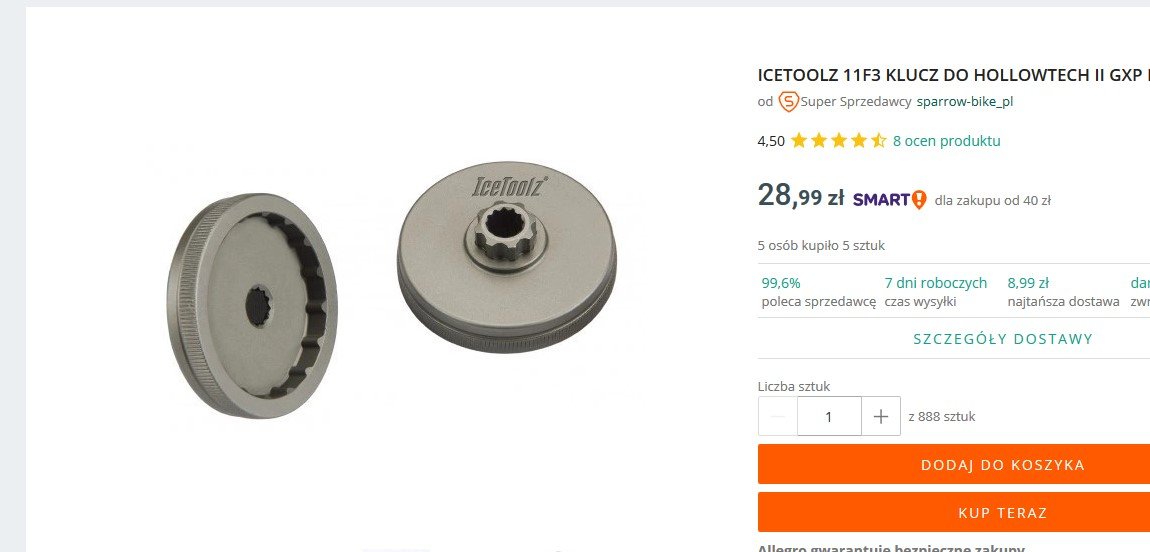Decrease quantity with the minus button
The width and height of the screenshot is (1150, 552).
tap(778, 416)
